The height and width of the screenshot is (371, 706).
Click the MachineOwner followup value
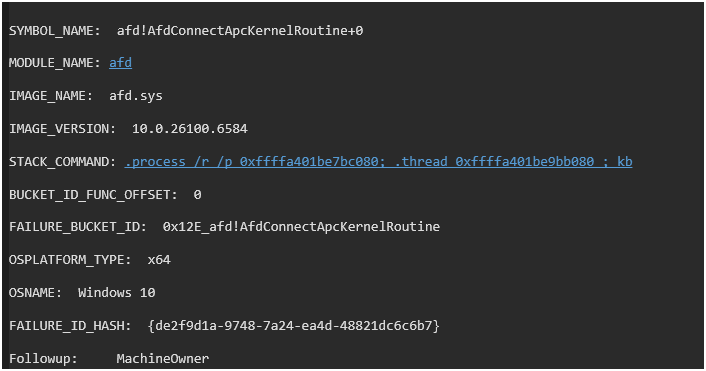click(x=163, y=358)
